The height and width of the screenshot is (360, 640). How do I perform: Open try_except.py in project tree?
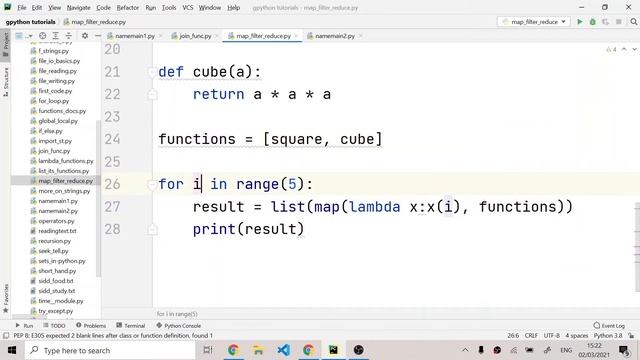coord(56,311)
